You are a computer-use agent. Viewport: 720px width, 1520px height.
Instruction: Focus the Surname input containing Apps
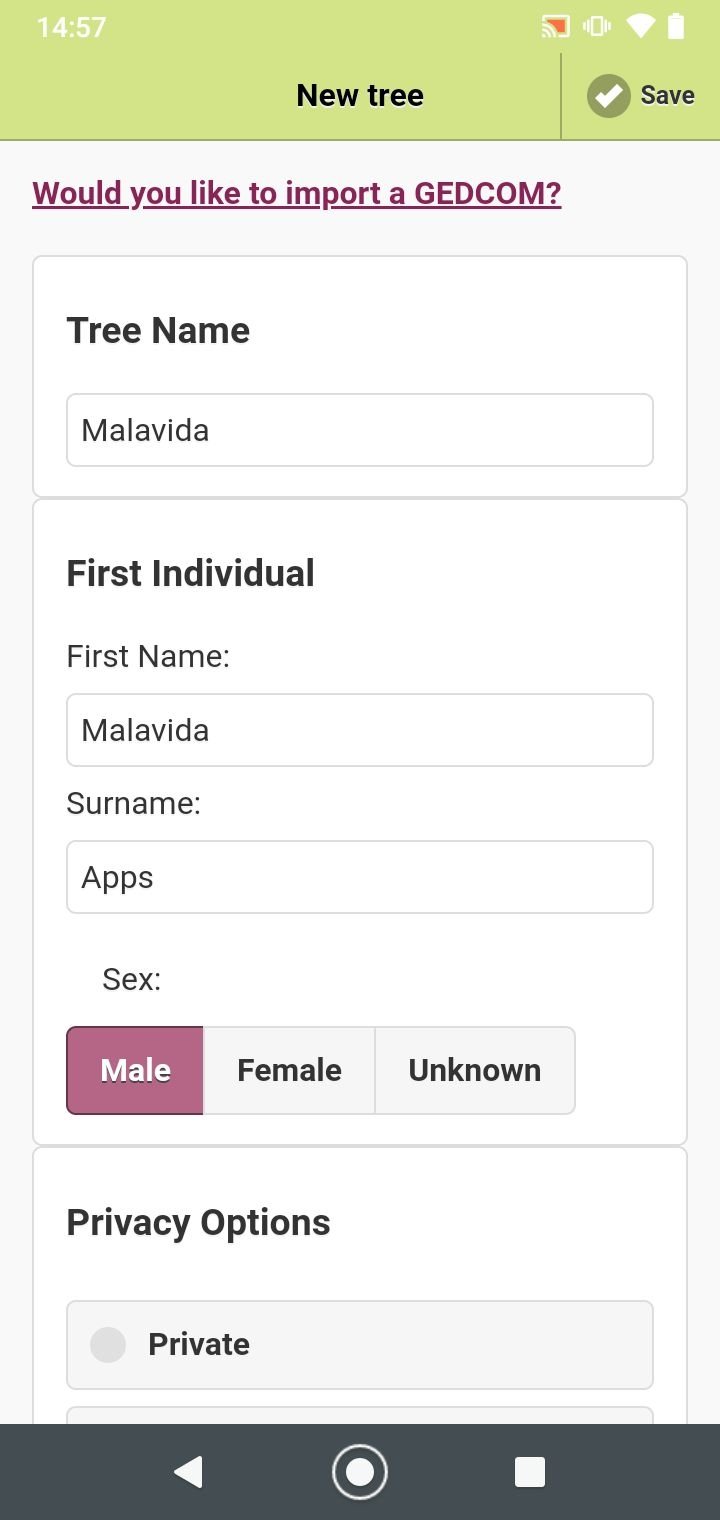click(x=360, y=877)
